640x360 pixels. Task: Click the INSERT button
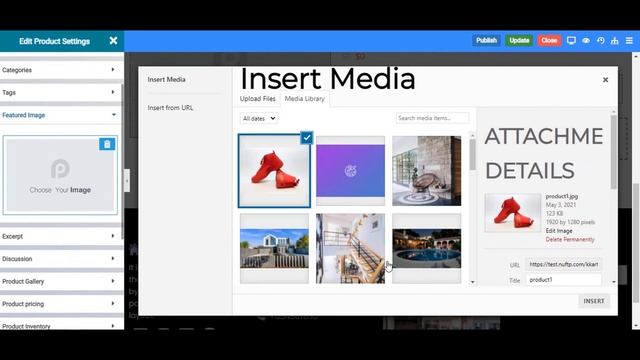(x=593, y=301)
